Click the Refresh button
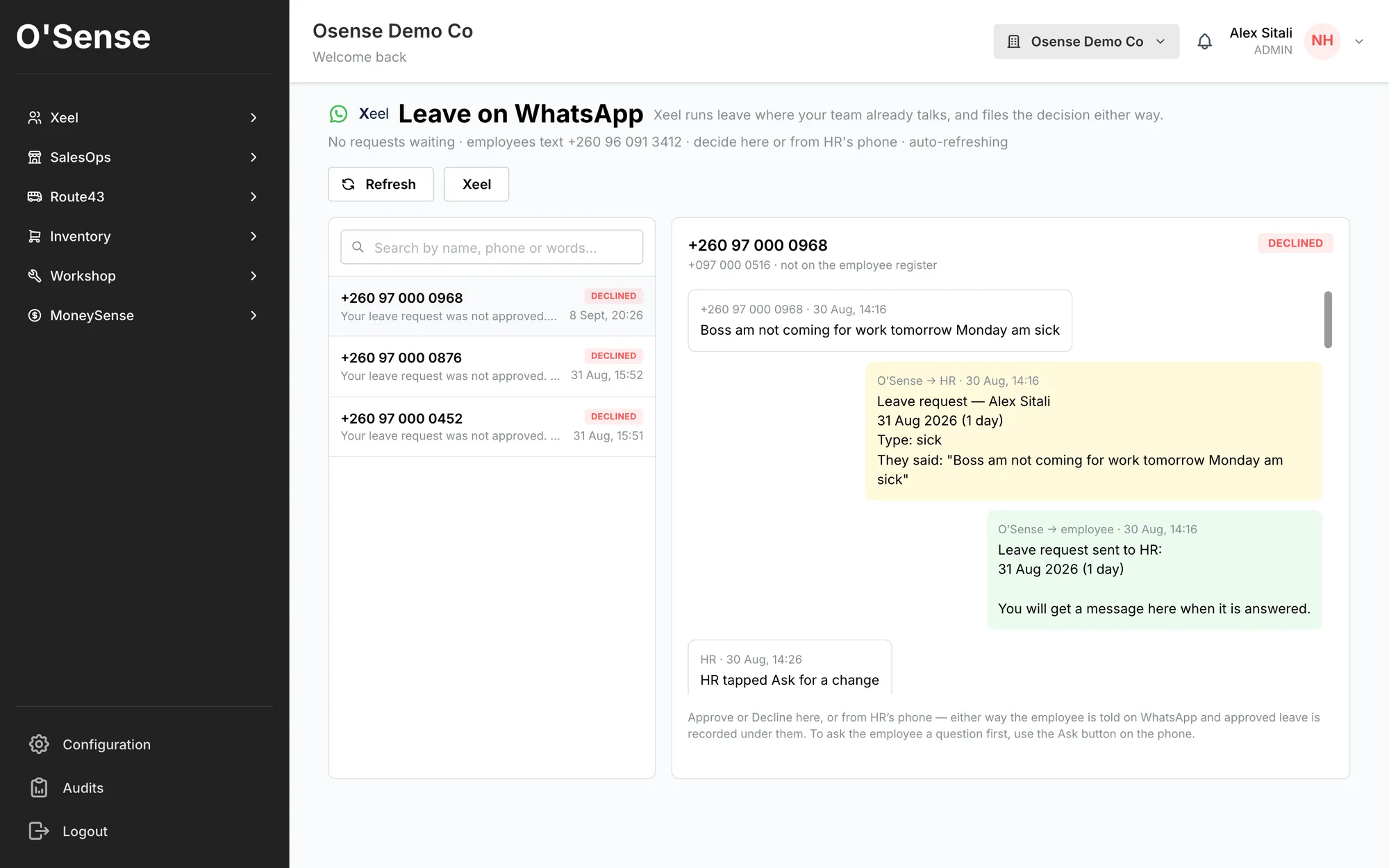The height and width of the screenshot is (868, 1389). tap(381, 184)
